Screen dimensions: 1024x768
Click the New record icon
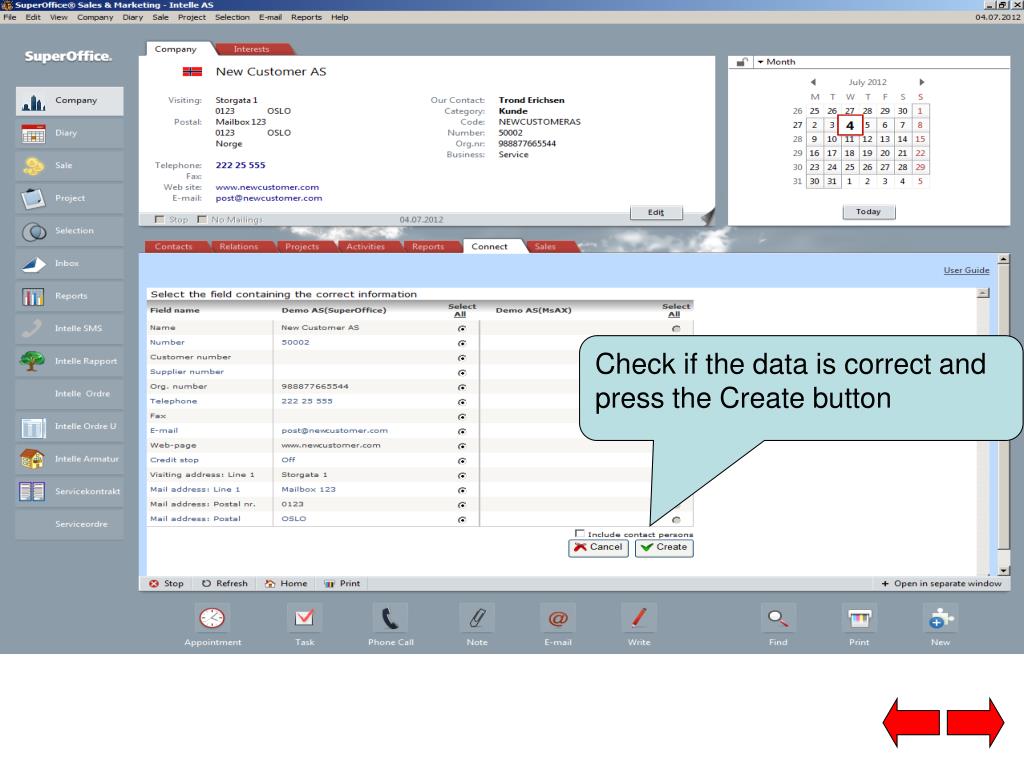940,618
